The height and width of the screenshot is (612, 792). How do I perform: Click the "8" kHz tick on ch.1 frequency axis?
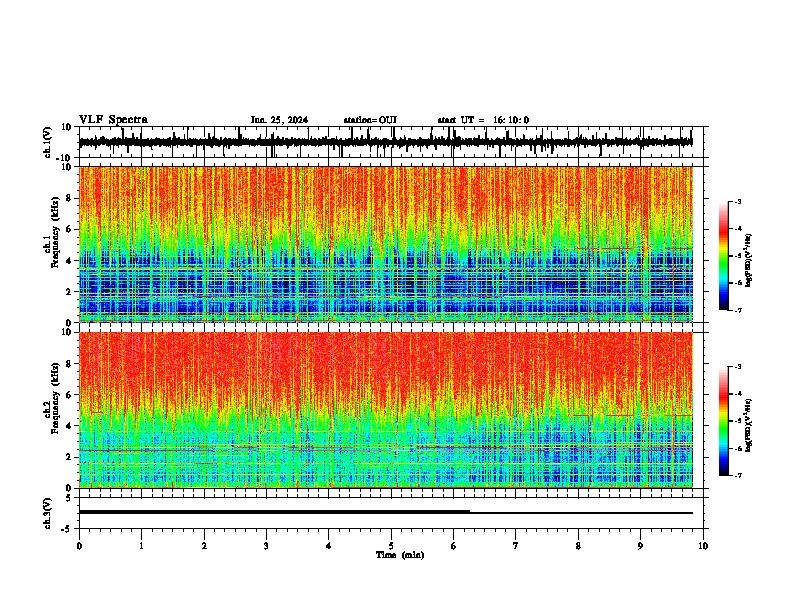(69, 198)
